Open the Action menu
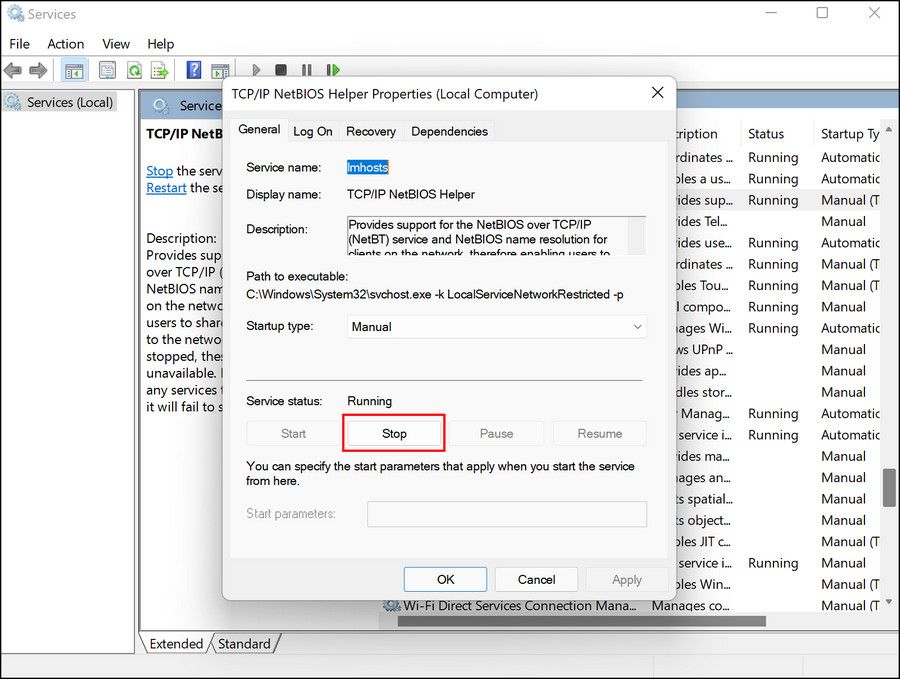Image resolution: width=900 pixels, height=679 pixels. pyautogui.click(x=65, y=44)
